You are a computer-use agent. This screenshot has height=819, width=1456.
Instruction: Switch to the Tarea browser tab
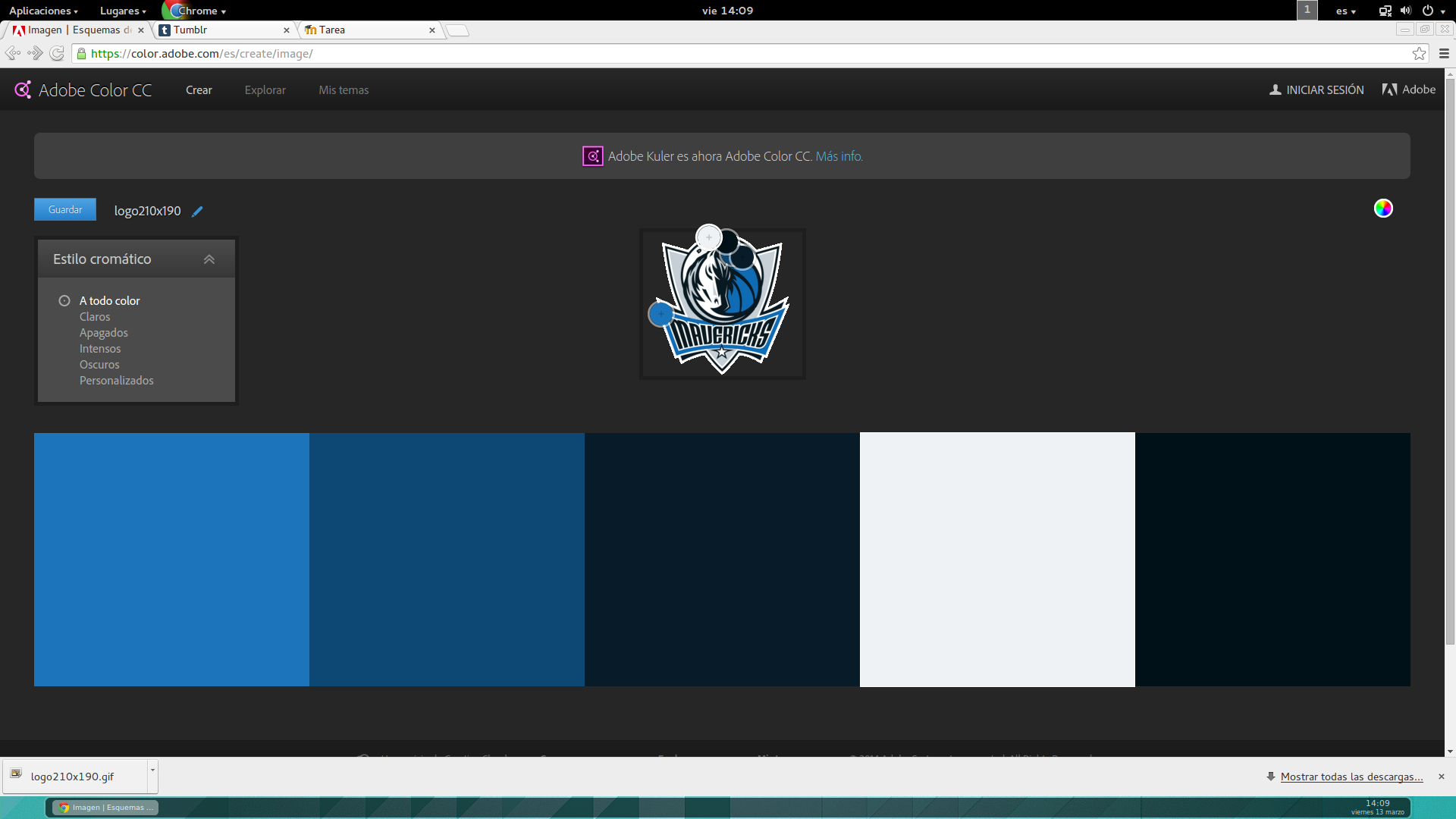coord(368,30)
